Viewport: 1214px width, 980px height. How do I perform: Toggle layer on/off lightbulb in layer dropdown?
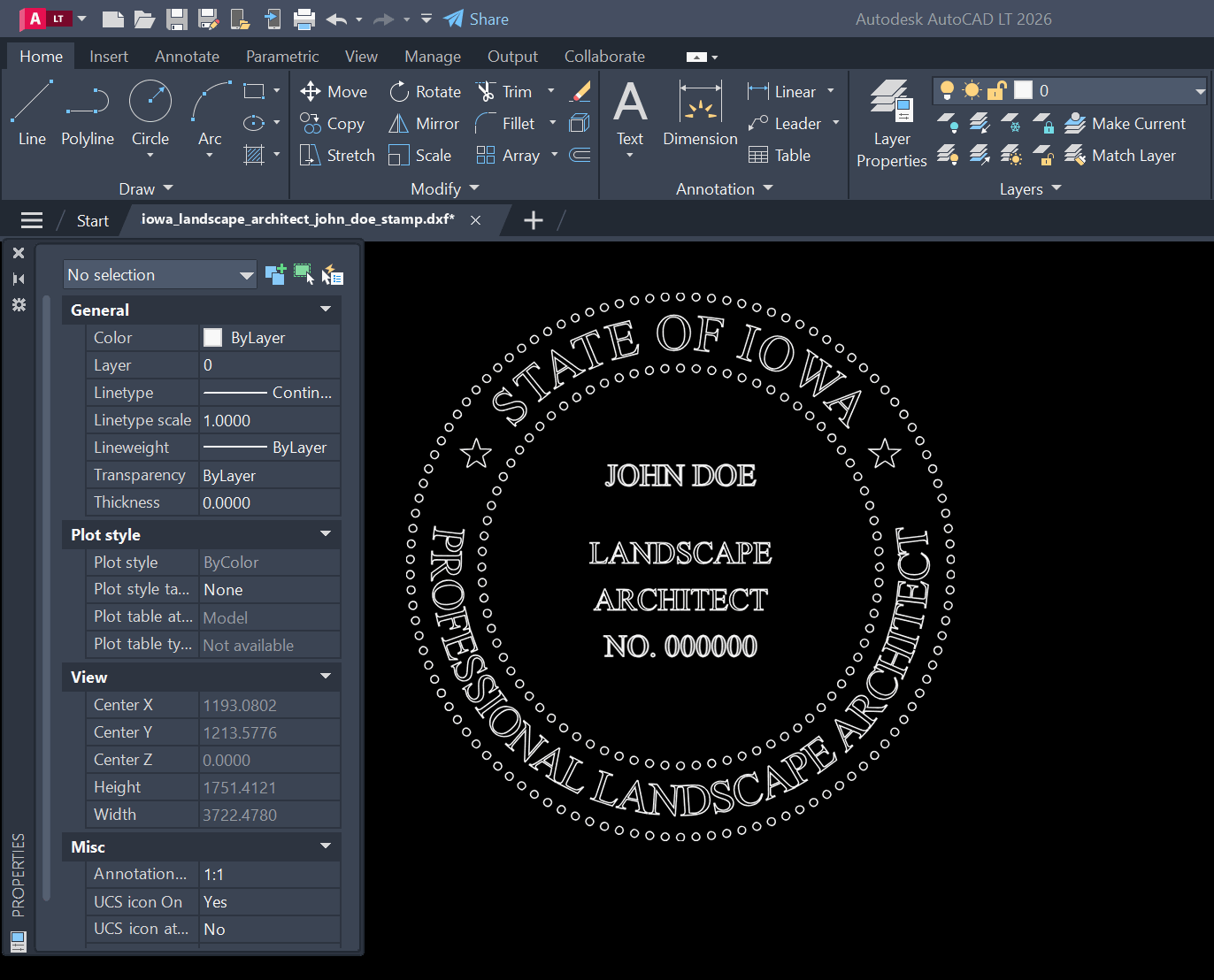pyautogui.click(x=947, y=90)
